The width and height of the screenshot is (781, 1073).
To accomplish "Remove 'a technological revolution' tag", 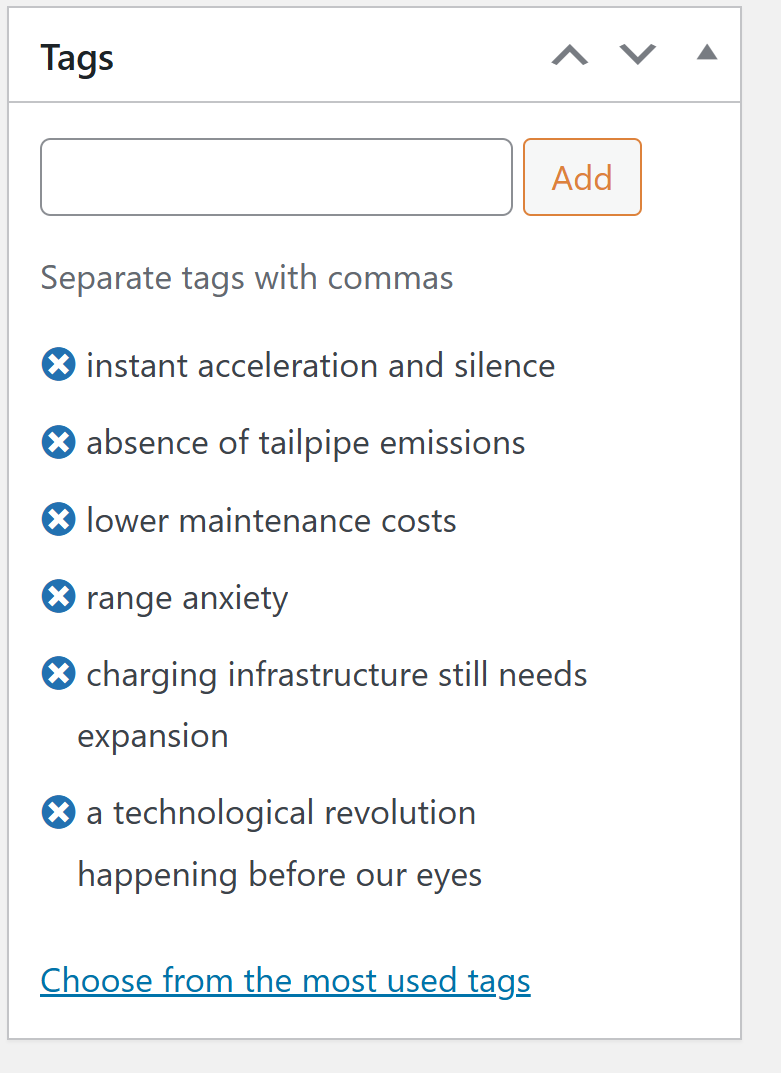I will click(58, 812).
